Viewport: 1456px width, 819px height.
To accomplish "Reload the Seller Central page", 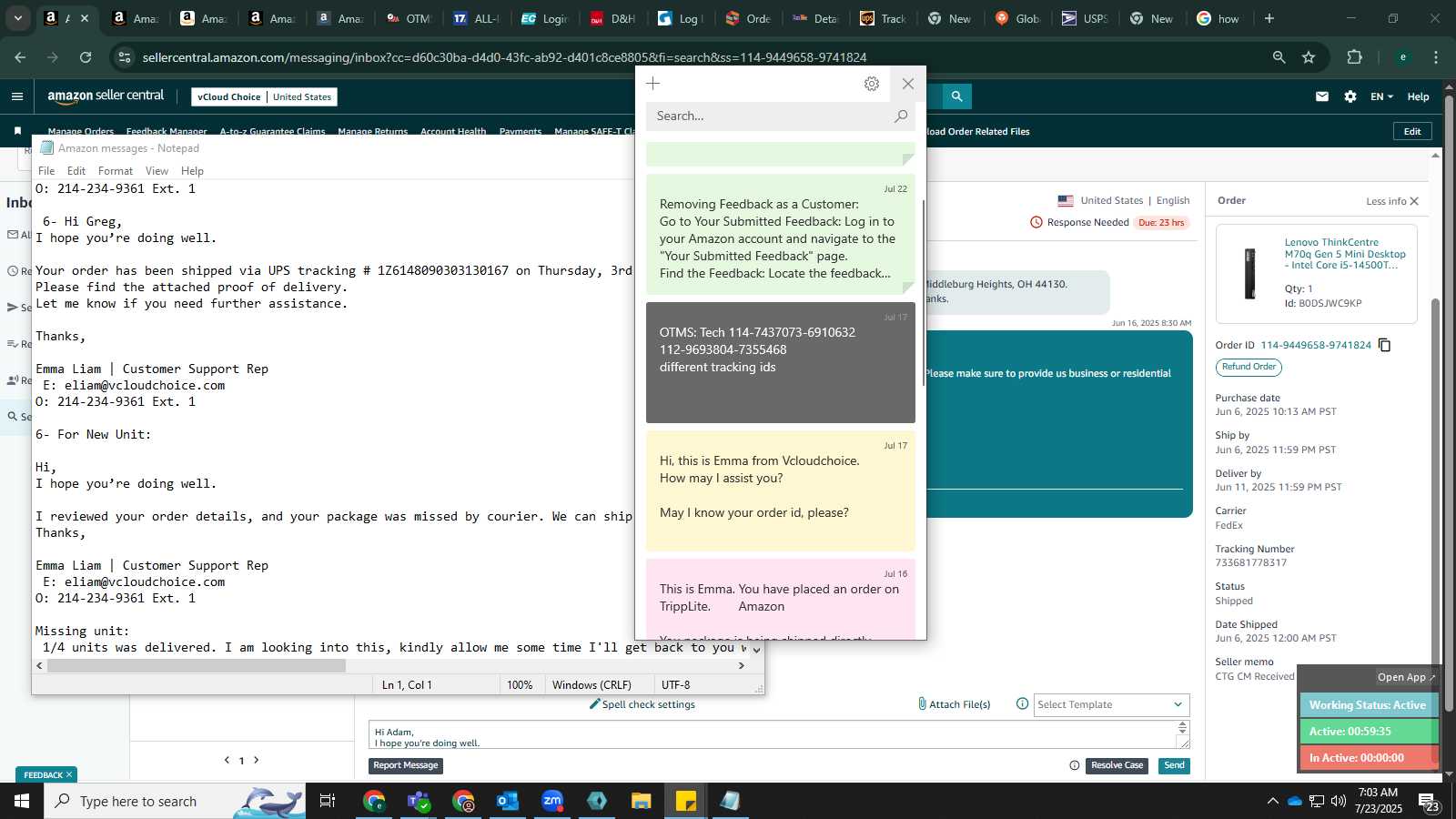I will click(86, 57).
